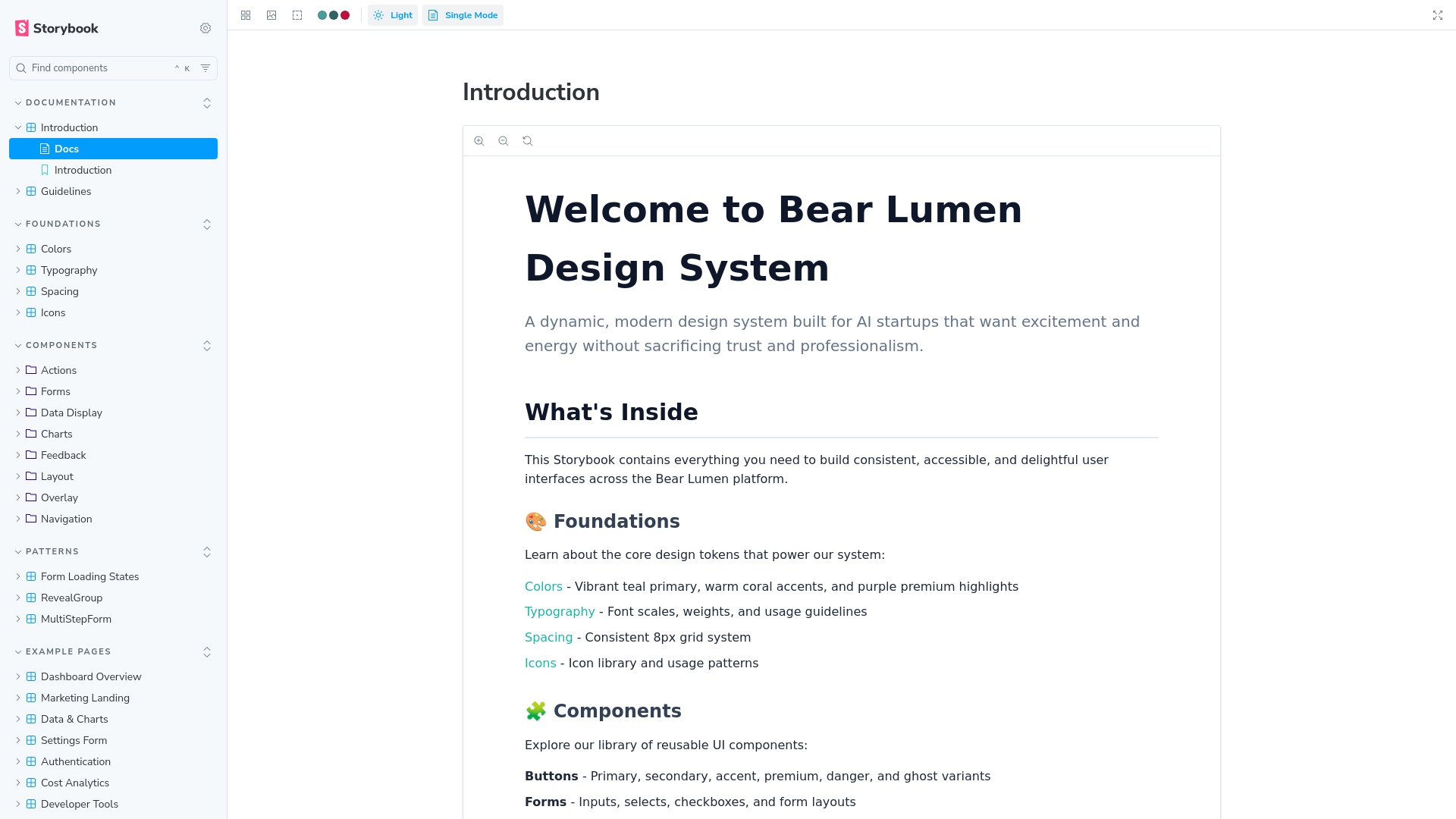The image size is (1456, 819).
Task: Expand the Colors tree node
Action: click(113, 249)
